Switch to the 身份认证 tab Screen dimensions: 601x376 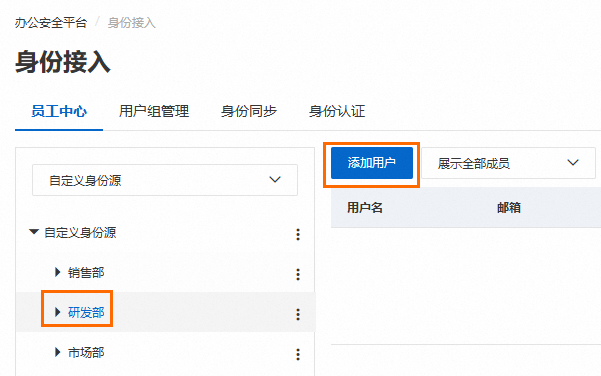point(337,111)
